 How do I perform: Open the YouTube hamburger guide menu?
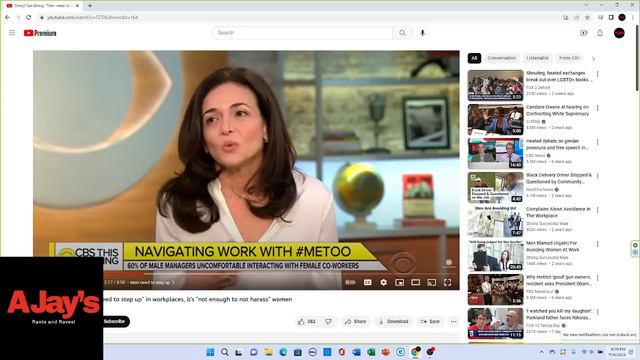pyautogui.click(x=12, y=33)
